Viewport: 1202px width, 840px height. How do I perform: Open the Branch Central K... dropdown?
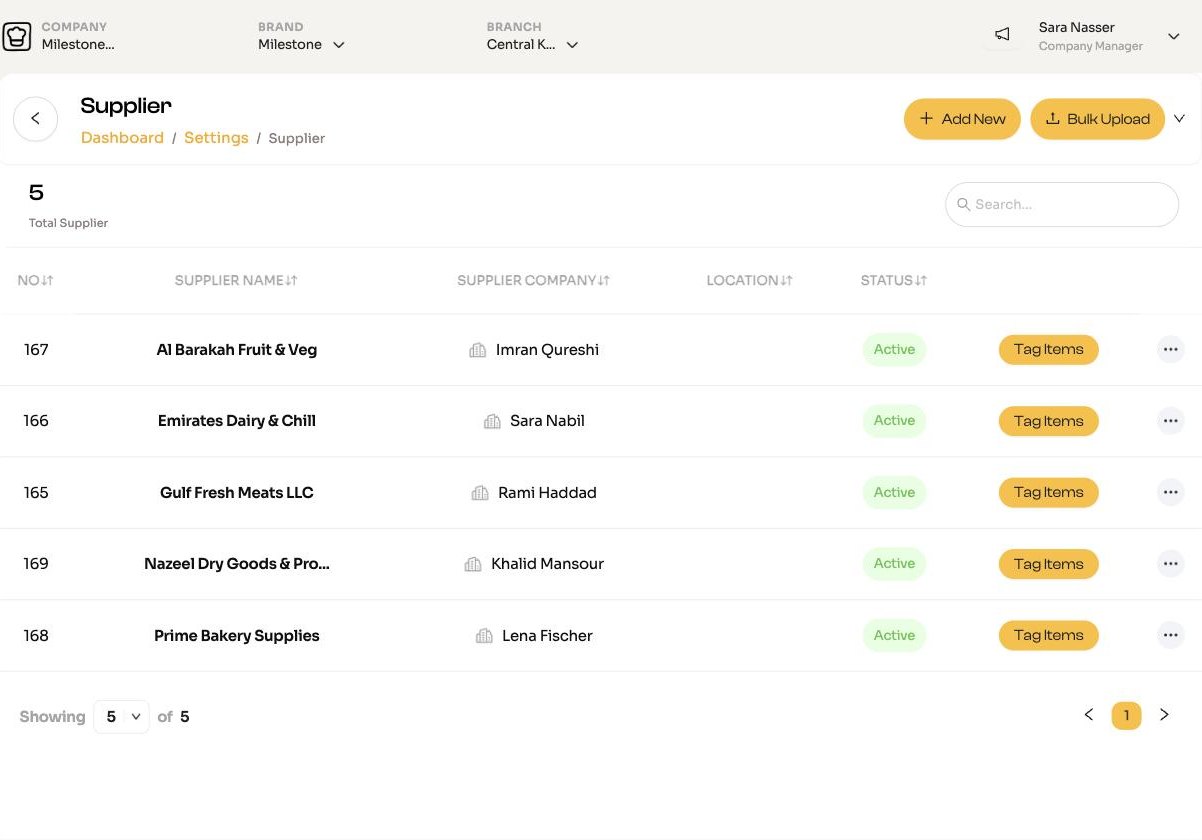pyautogui.click(x=532, y=44)
